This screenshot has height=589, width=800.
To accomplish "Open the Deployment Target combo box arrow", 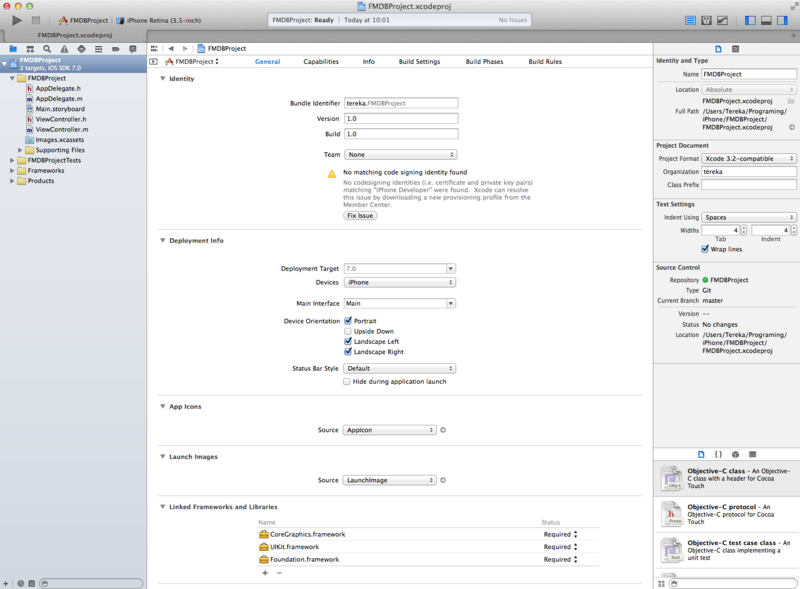I will coord(451,268).
